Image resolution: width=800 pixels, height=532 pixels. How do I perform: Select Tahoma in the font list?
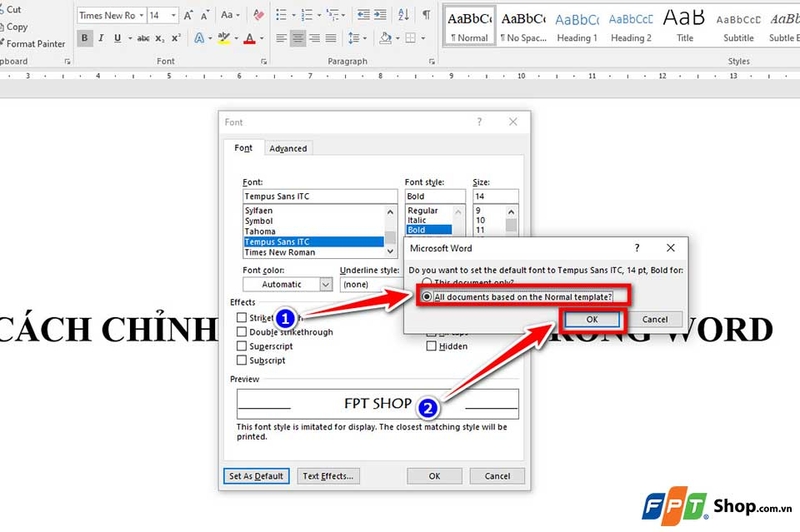[314, 231]
